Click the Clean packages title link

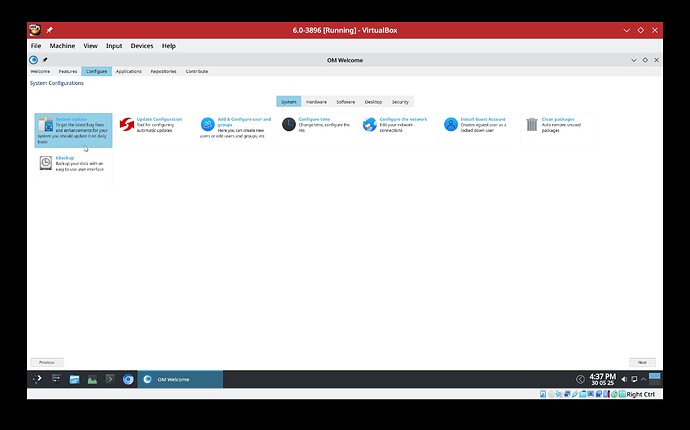558,119
